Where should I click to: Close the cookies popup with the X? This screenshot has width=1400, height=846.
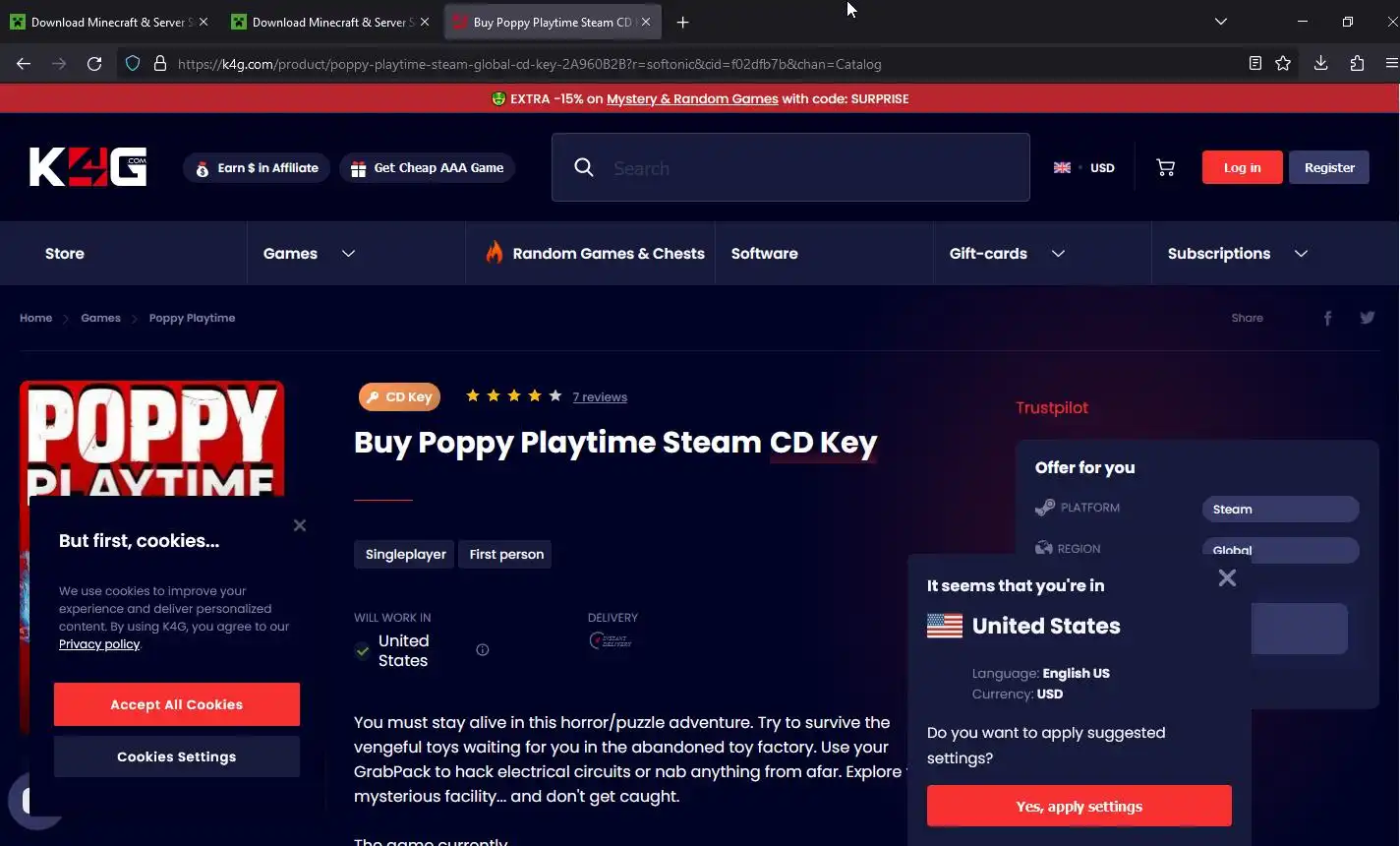300,525
